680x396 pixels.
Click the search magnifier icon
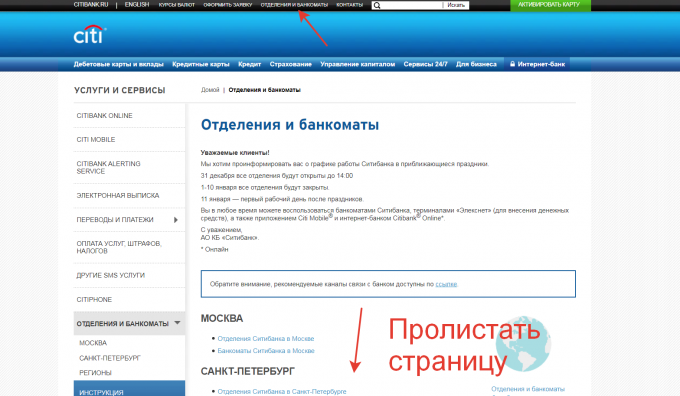pos(377,5)
